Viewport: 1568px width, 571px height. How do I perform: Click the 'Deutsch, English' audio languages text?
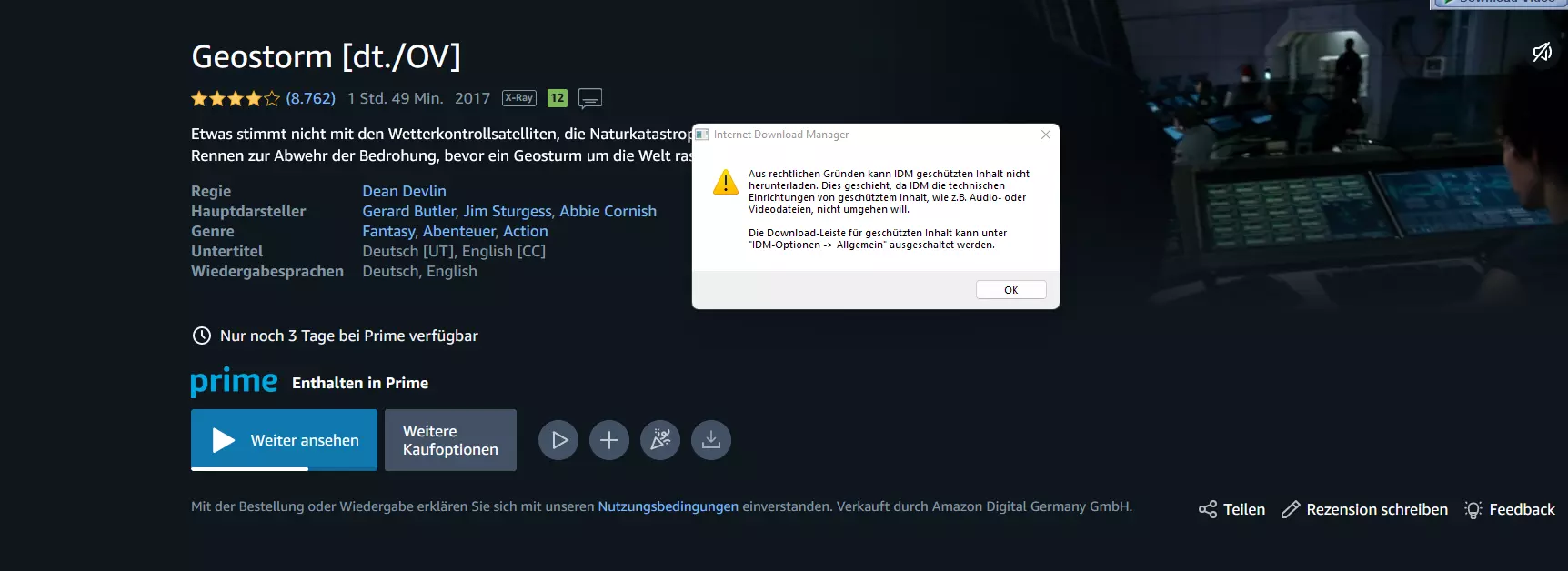tap(419, 271)
